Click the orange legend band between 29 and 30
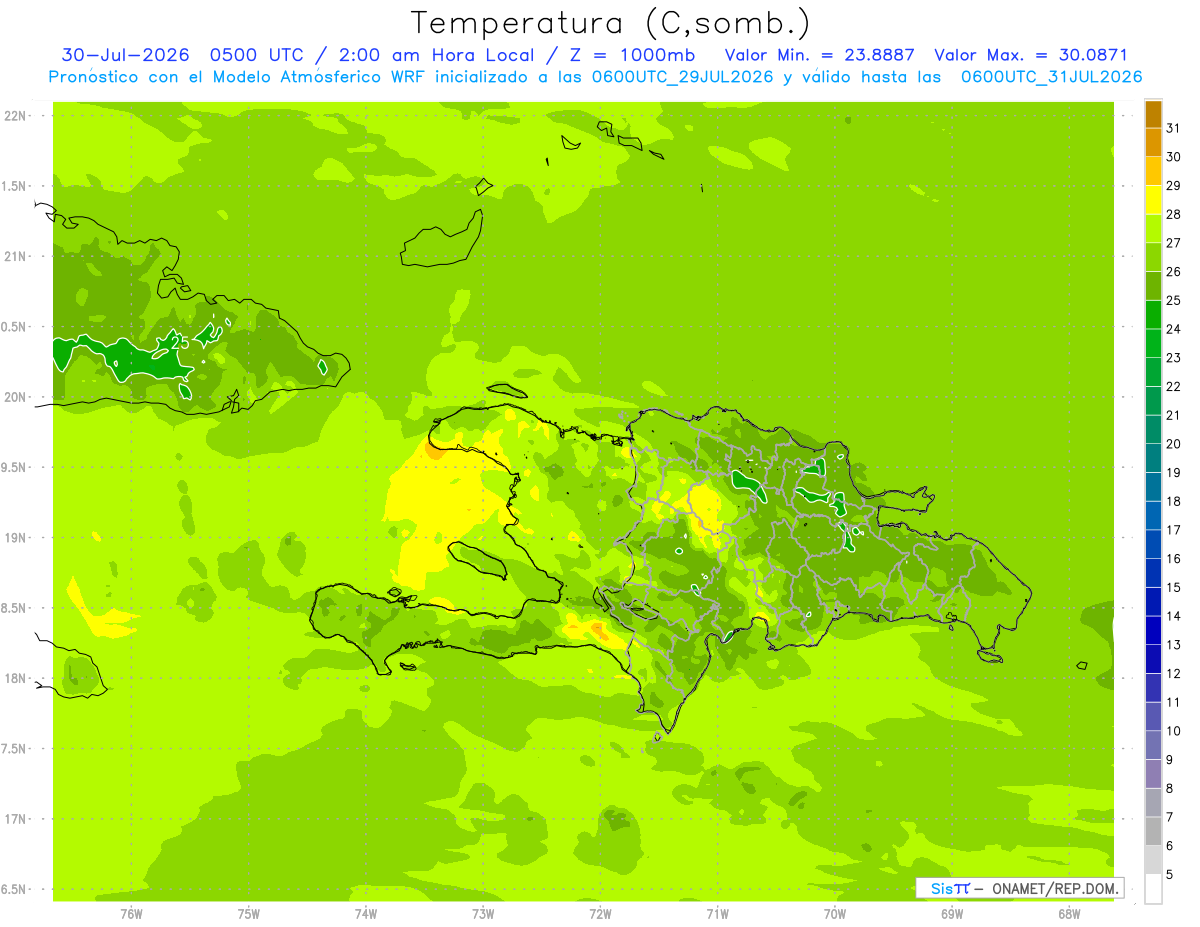 click(1153, 170)
